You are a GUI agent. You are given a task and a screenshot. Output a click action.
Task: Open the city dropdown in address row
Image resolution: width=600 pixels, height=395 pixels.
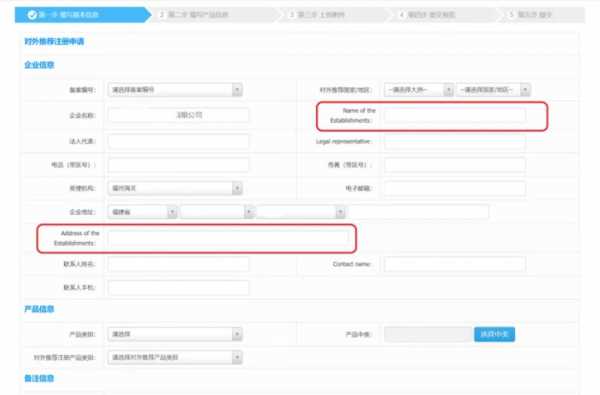click(217, 212)
